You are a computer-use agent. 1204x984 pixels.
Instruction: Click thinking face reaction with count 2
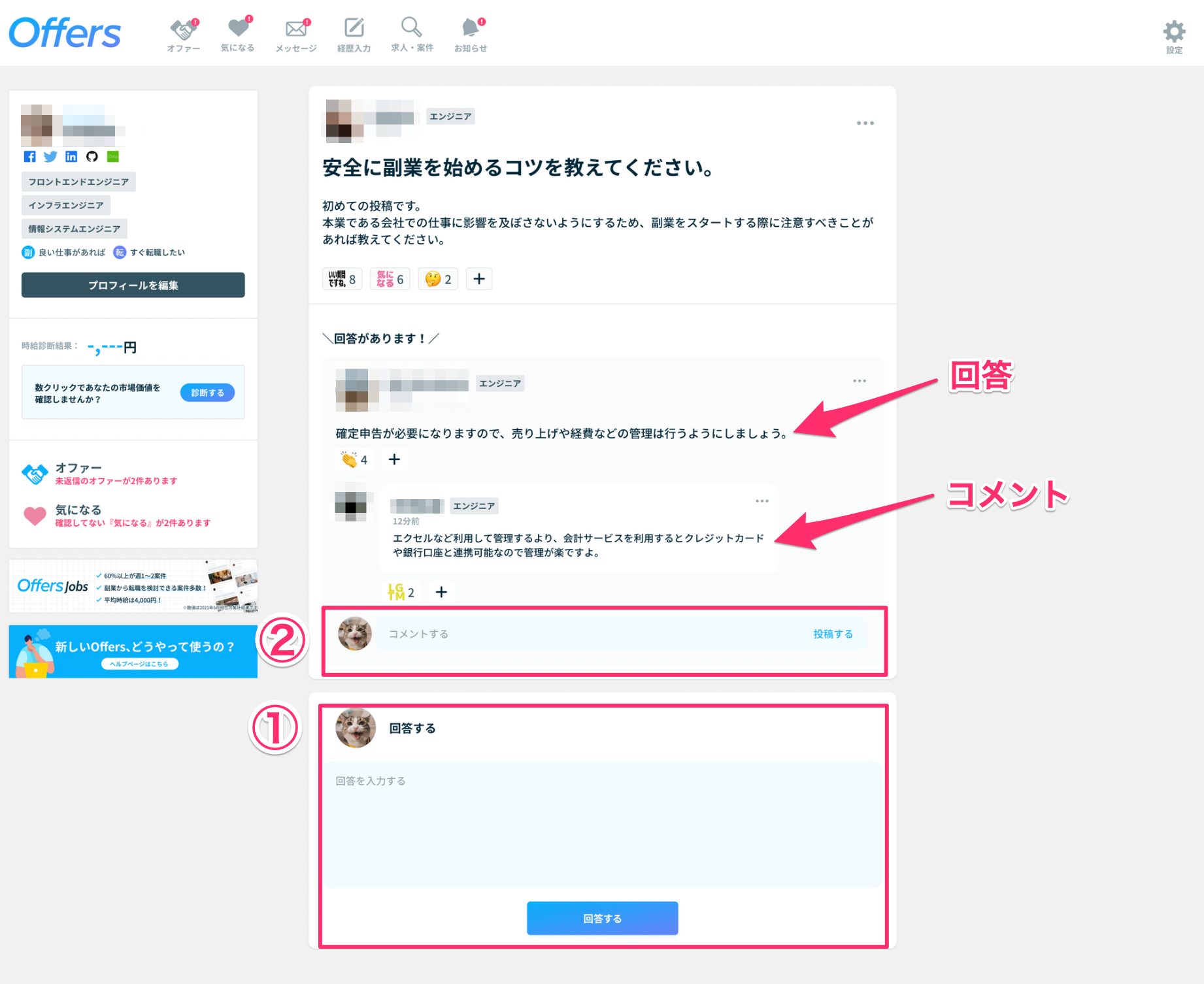point(438,279)
